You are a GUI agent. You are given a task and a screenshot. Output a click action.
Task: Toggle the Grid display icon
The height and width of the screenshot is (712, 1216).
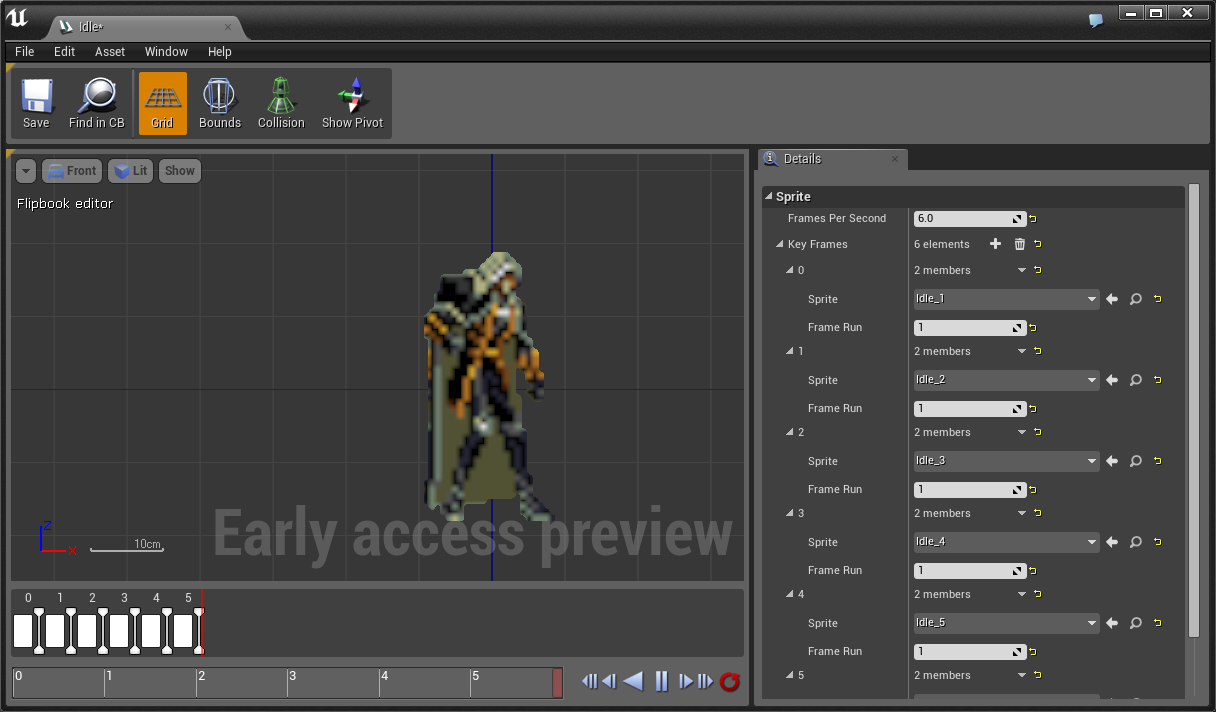(162, 102)
